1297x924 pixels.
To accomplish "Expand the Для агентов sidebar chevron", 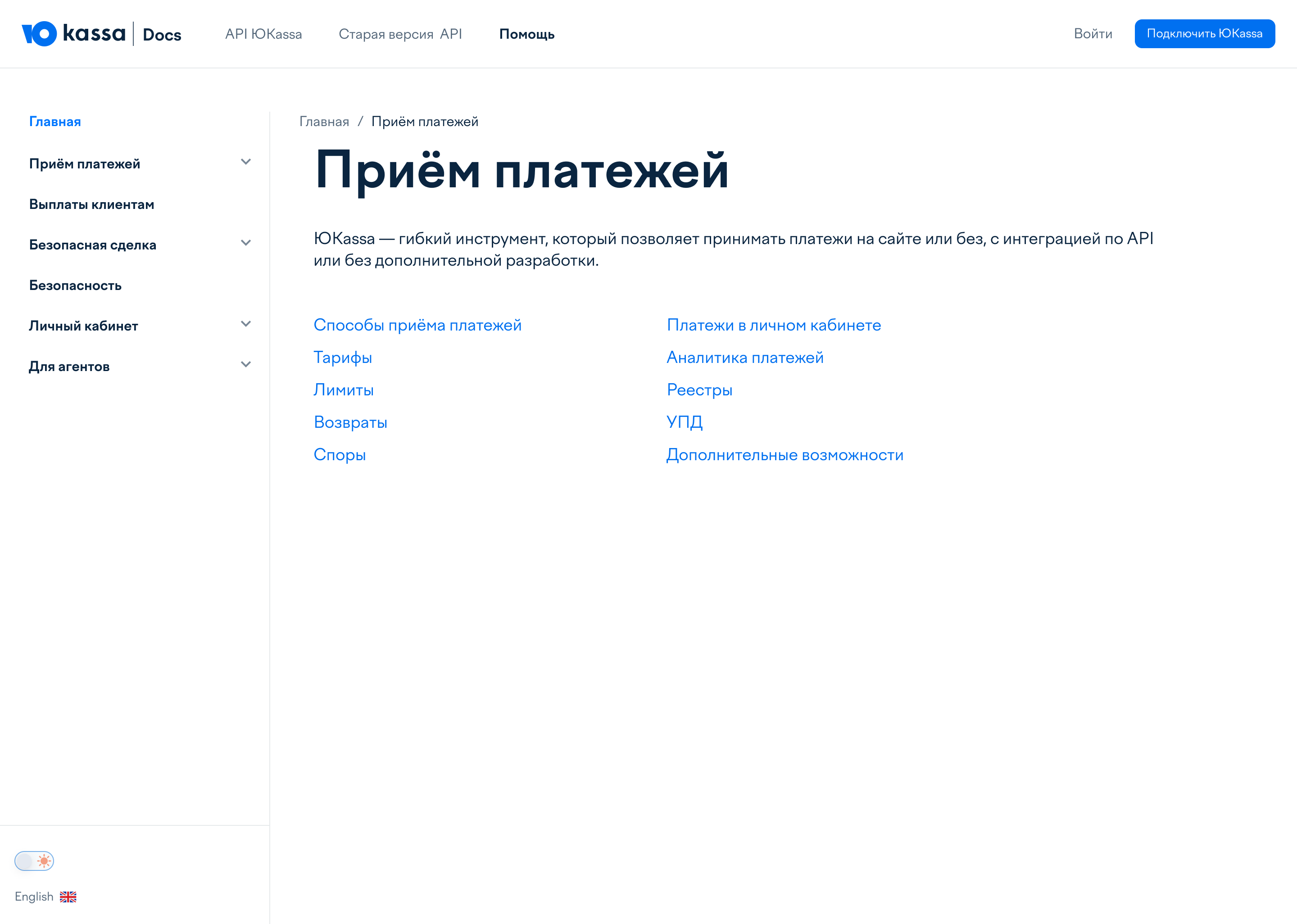I will (246, 365).
